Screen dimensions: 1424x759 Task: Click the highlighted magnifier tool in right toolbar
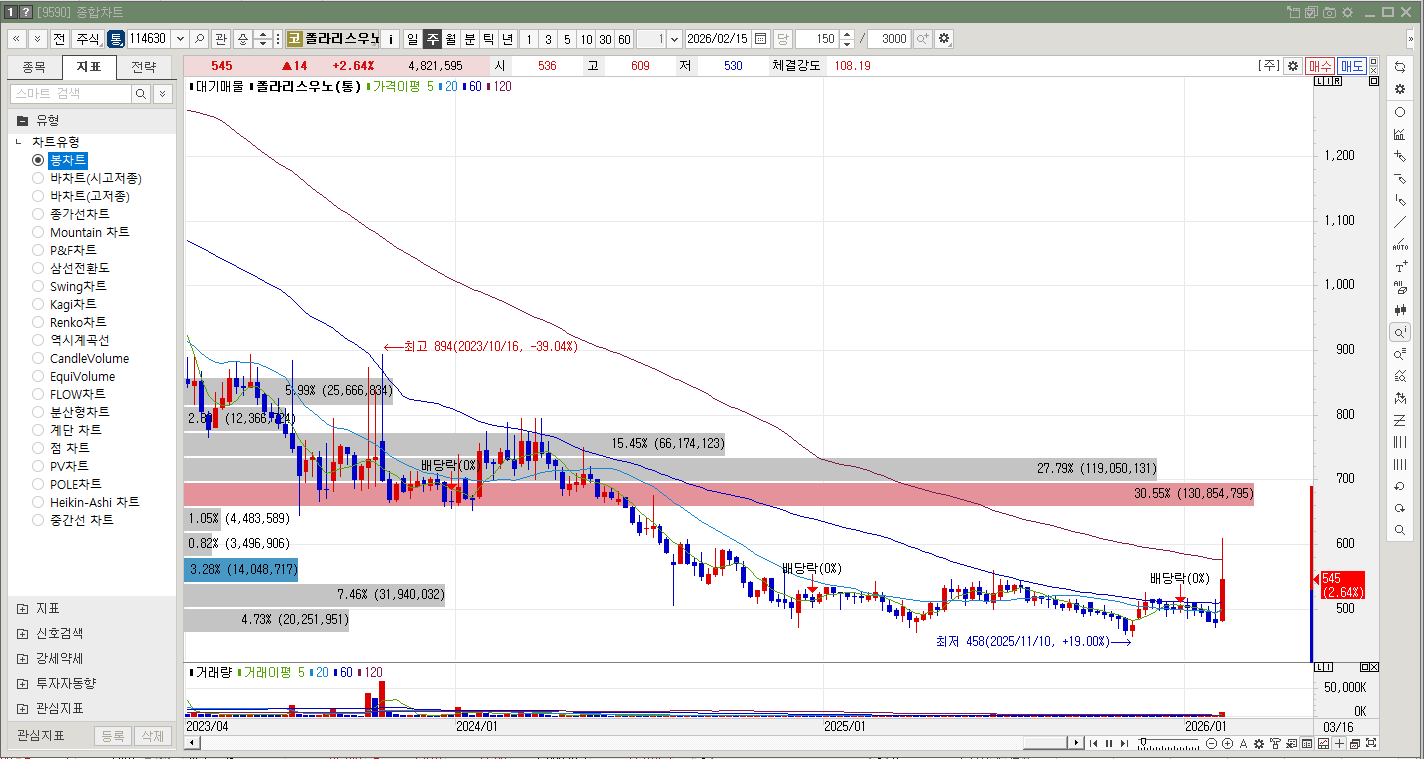(1400, 332)
